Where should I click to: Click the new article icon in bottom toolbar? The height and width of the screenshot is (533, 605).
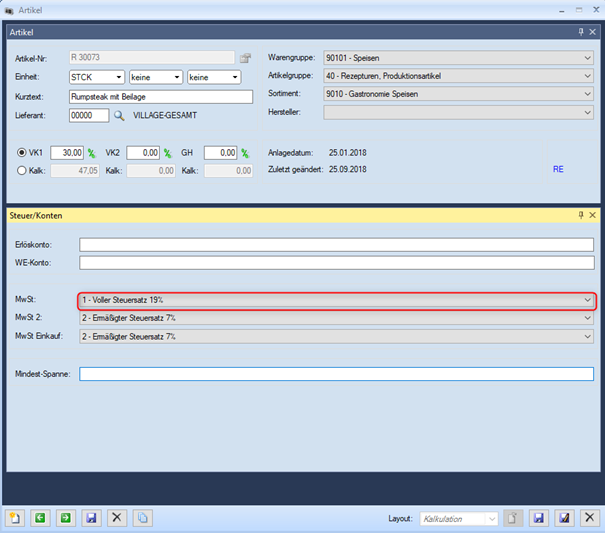point(16,518)
